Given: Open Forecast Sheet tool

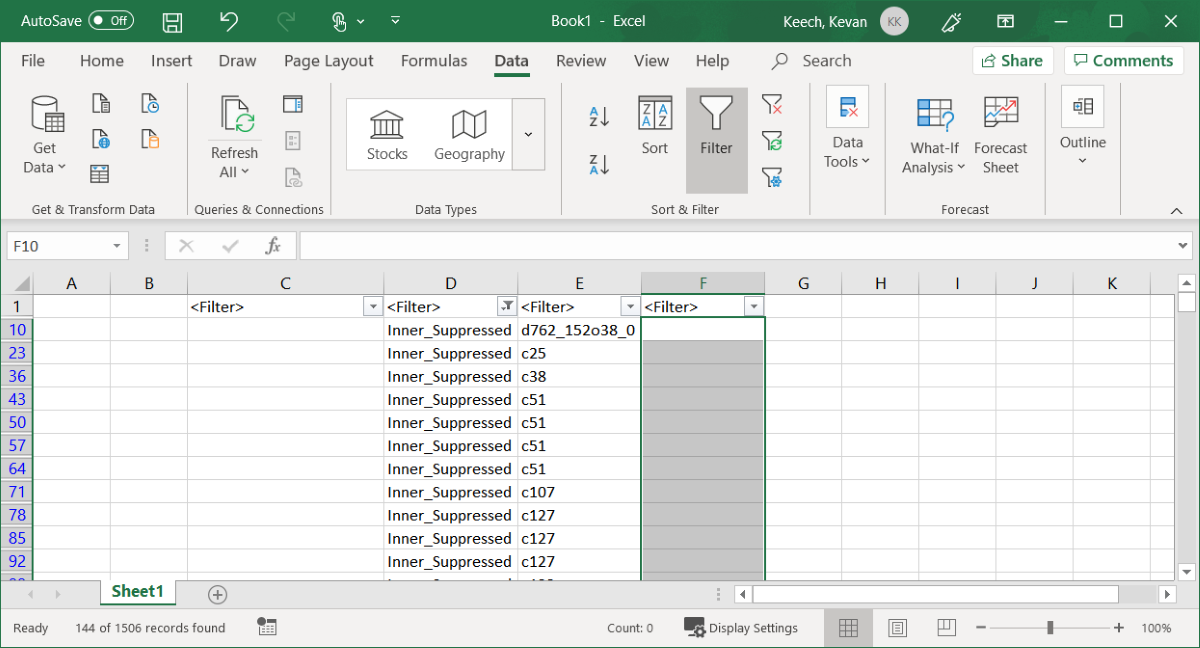Looking at the screenshot, I should (x=1001, y=135).
